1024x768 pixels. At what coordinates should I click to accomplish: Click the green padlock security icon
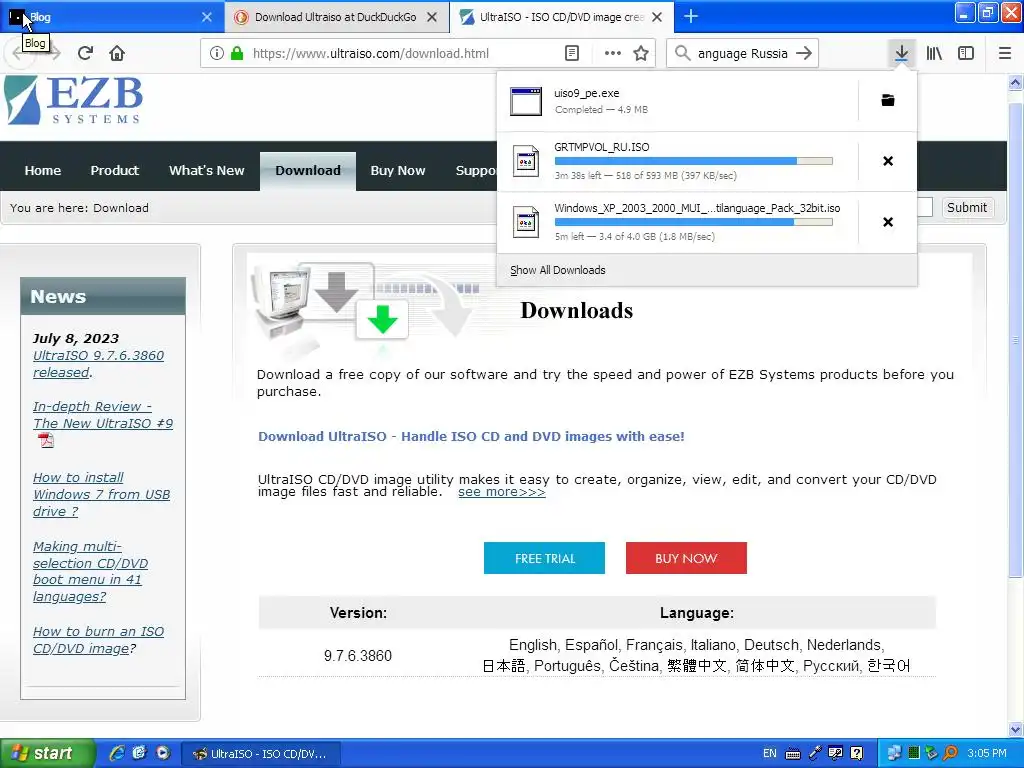[237, 54]
